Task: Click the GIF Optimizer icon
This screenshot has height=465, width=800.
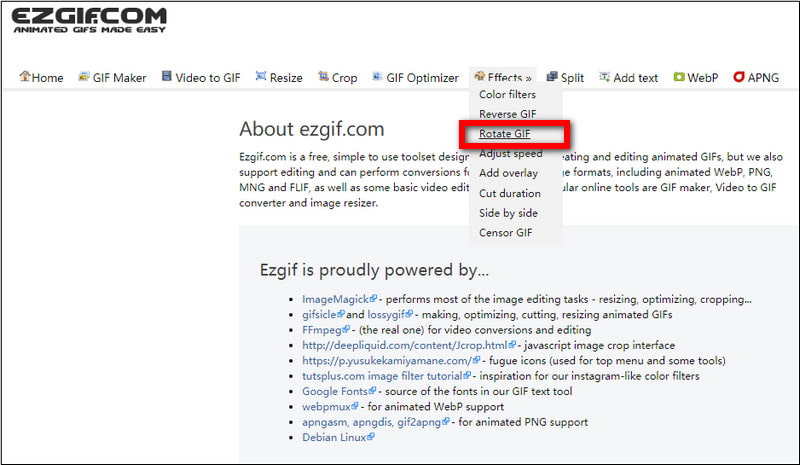Action: (x=378, y=77)
